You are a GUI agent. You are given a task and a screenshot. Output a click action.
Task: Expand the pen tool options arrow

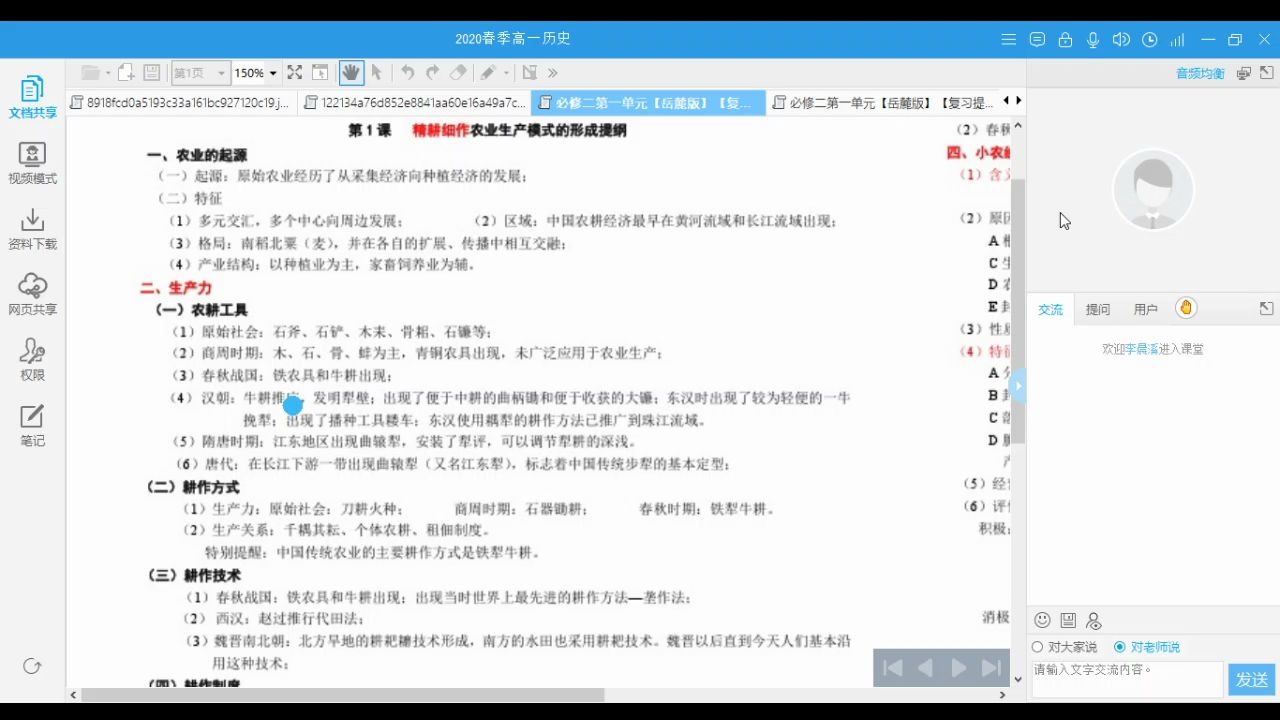506,73
